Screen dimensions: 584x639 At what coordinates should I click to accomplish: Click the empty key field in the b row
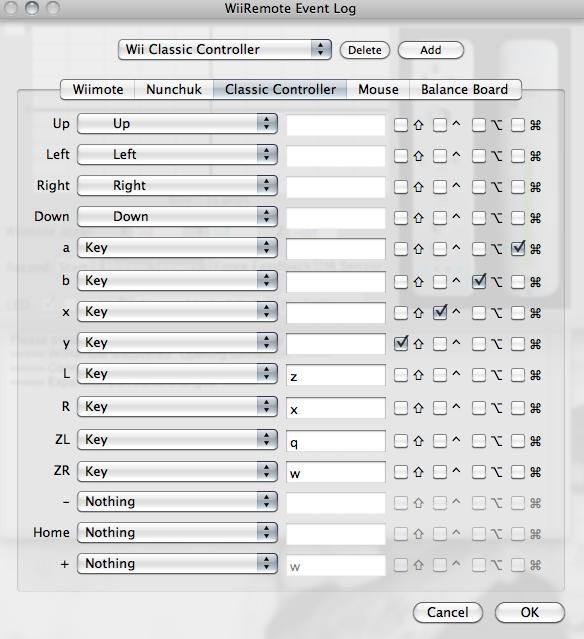pos(336,282)
